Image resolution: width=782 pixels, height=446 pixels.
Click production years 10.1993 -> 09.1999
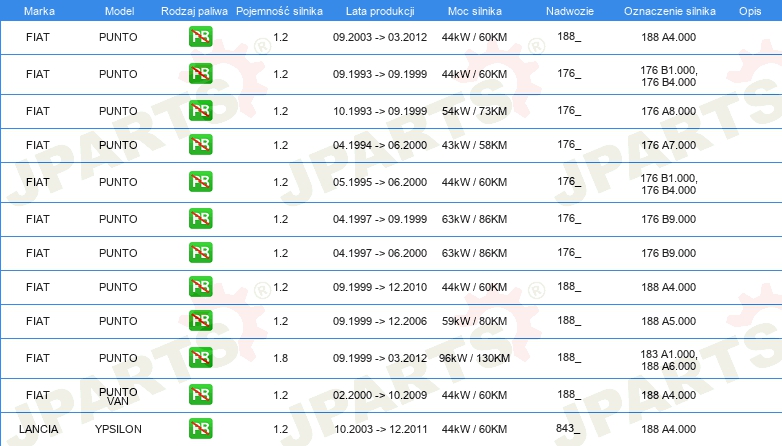pos(380,111)
